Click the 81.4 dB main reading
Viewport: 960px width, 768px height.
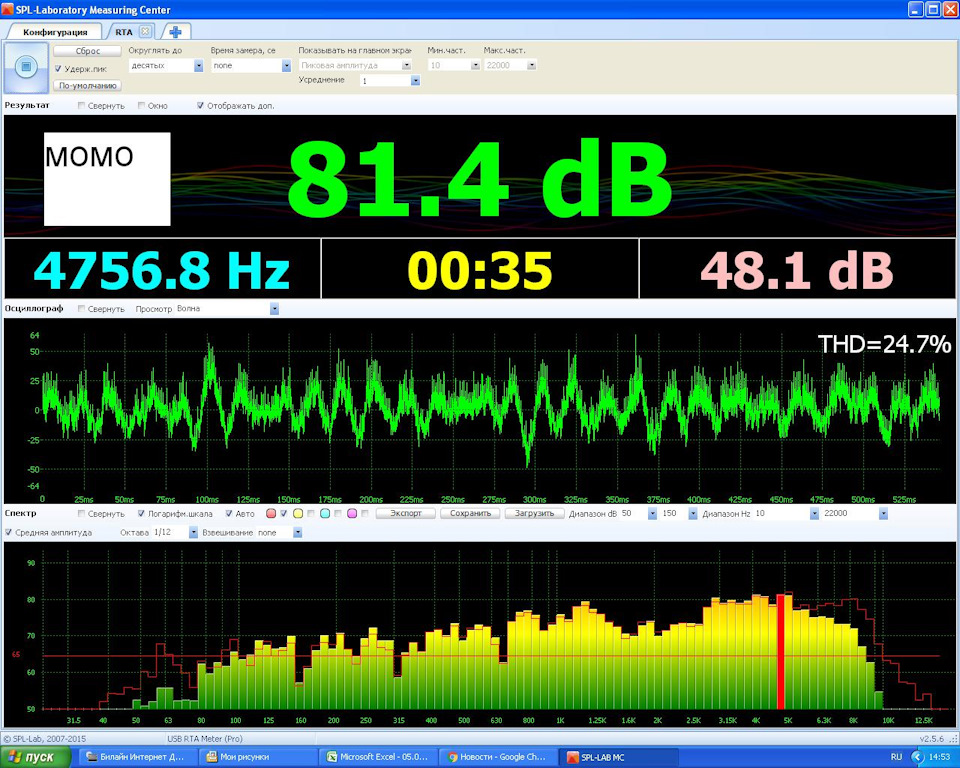[481, 179]
